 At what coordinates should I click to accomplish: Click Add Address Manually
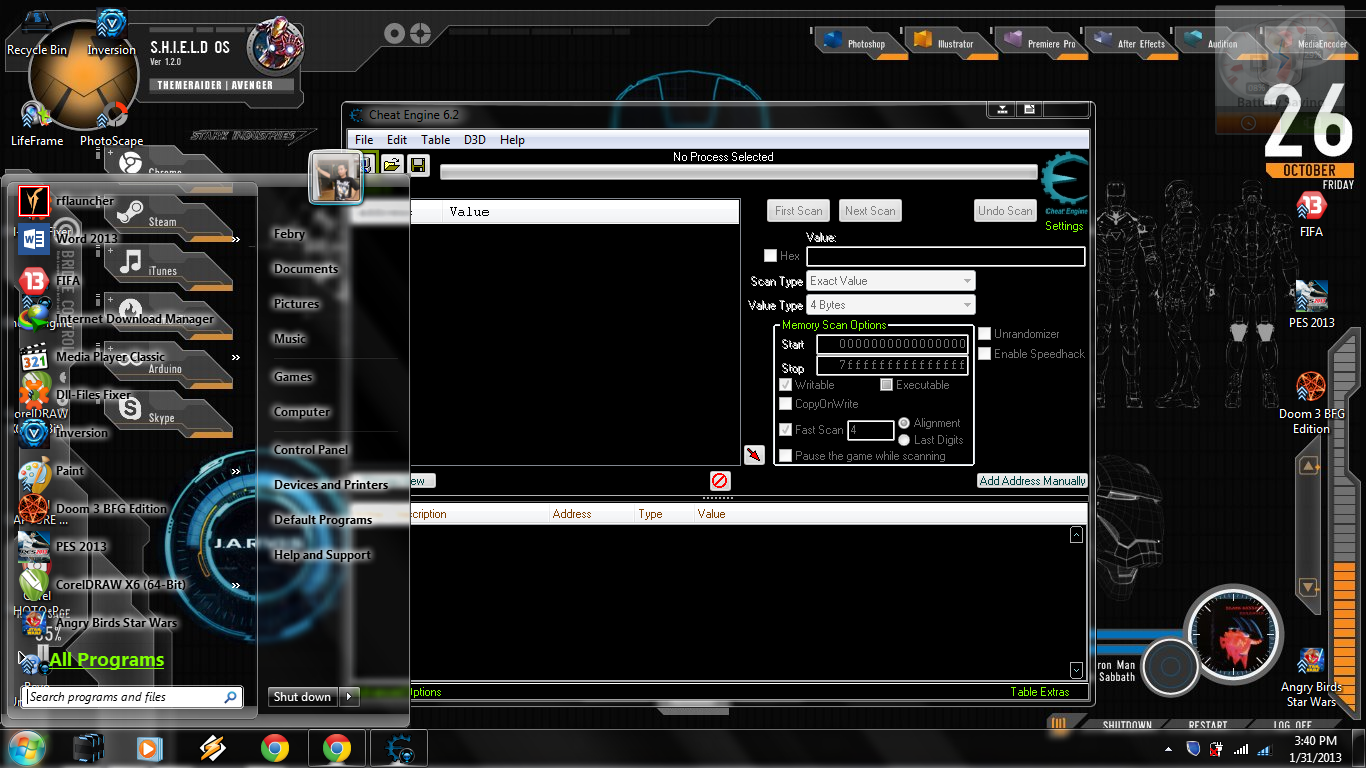[1032, 481]
